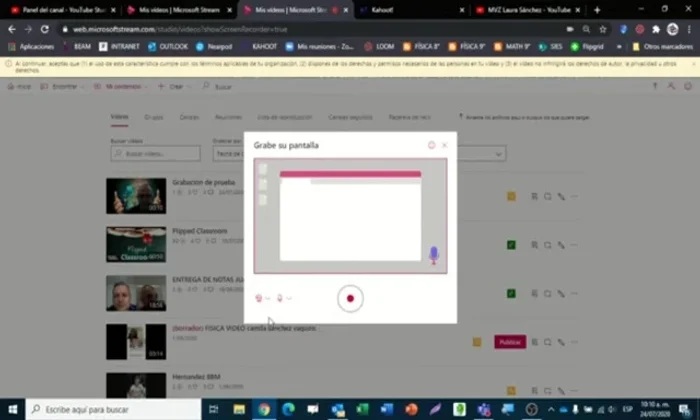700x420 pixels.
Task: Click the upload arrow icon in Stream header
Action: pos(655,86)
